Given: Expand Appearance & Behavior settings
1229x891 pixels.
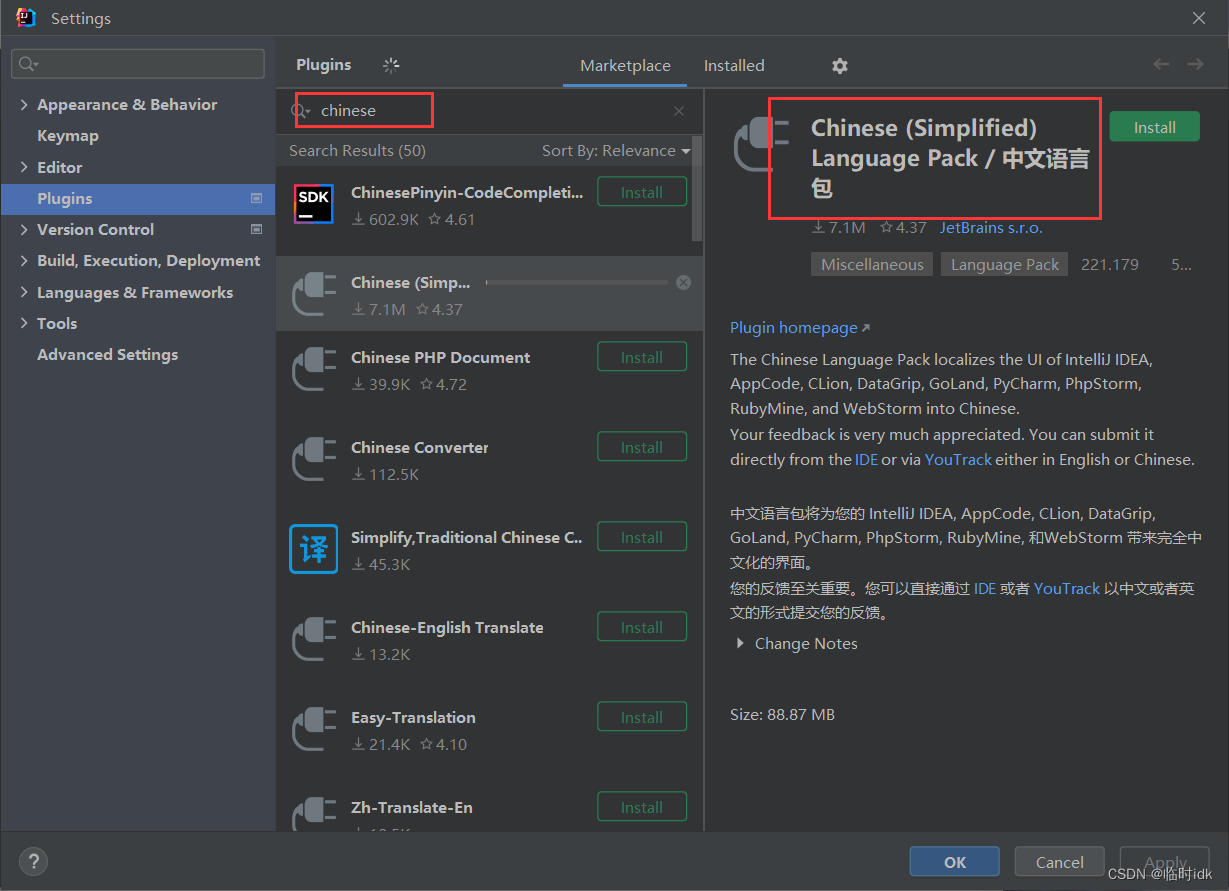Looking at the screenshot, I should 24,105.
